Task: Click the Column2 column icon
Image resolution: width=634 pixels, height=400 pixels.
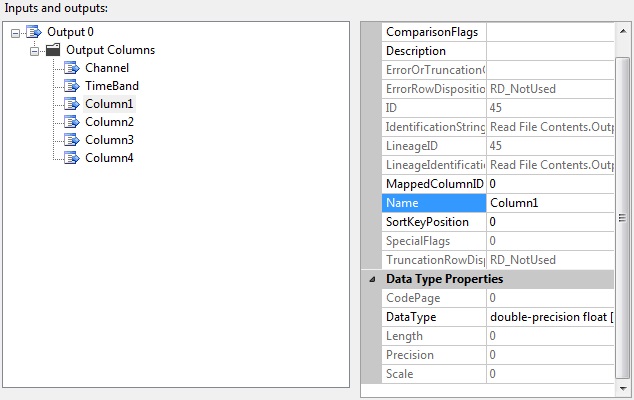Action: point(71,122)
